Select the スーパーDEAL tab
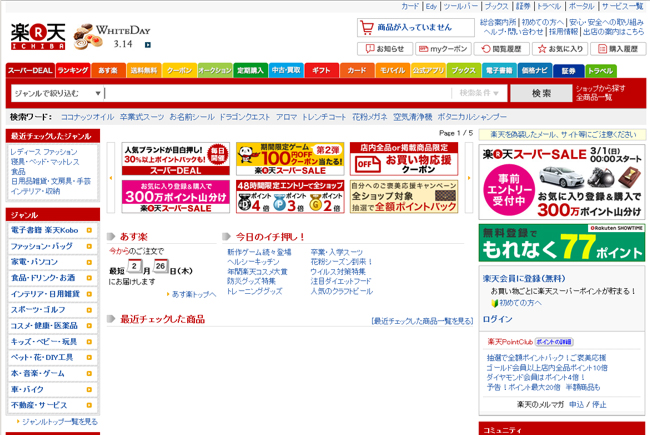Image resolution: width=650 pixels, height=435 pixels. pyautogui.click(x=29, y=71)
